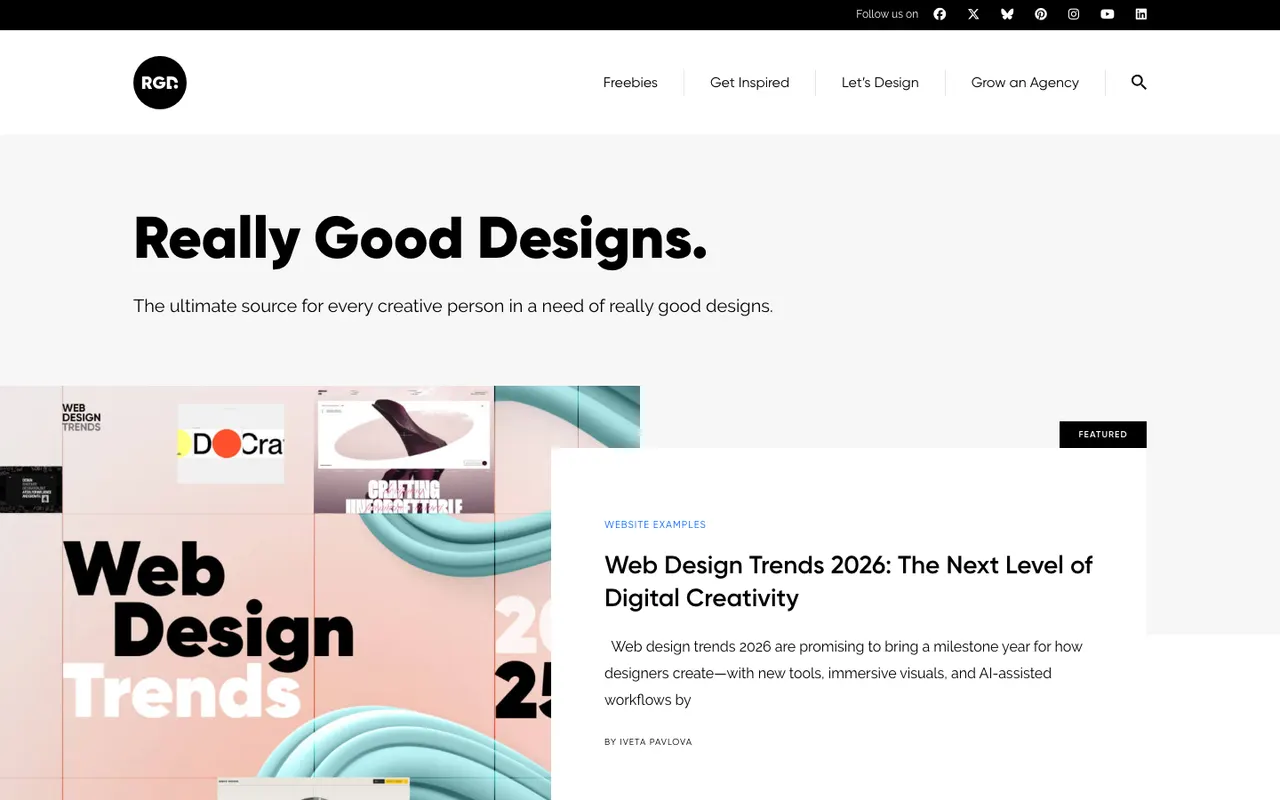Open the Get Inspired menu

tap(750, 83)
